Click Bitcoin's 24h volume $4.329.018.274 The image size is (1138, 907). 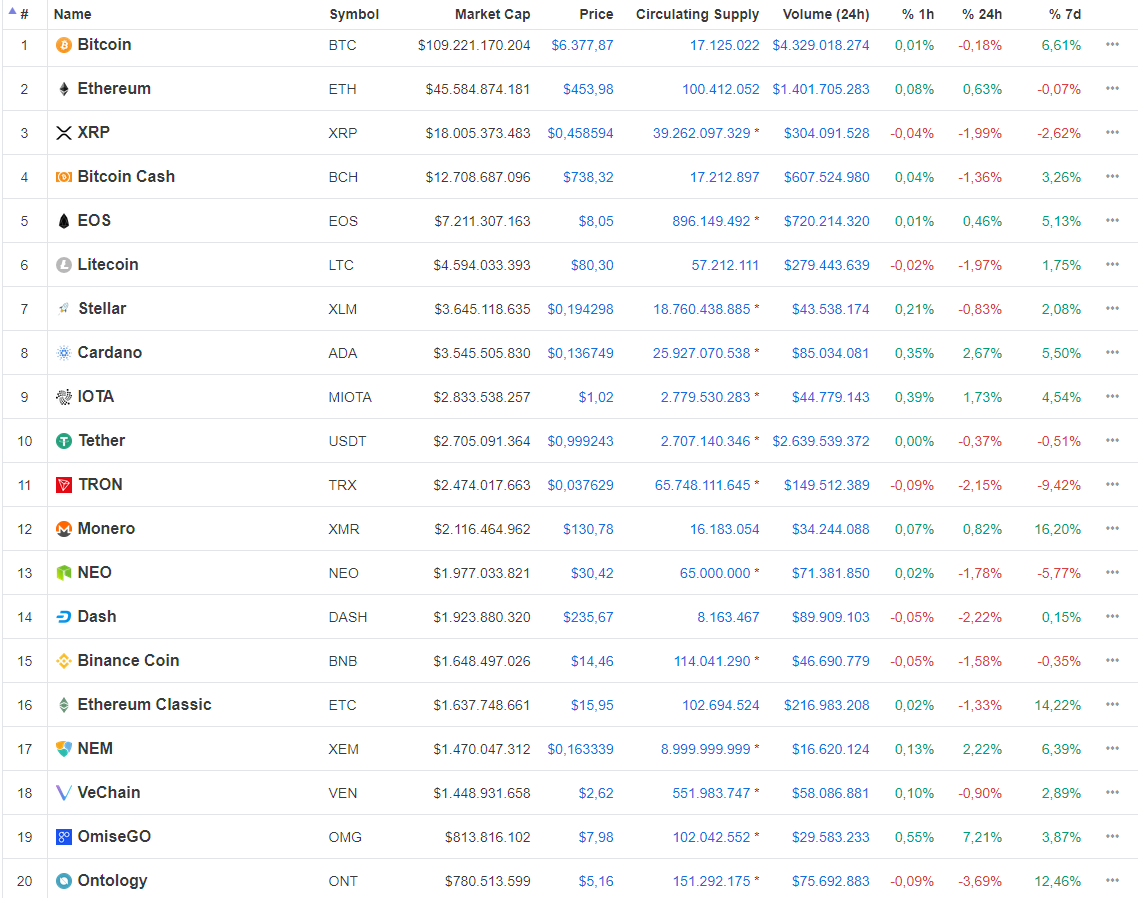coord(821,45)
